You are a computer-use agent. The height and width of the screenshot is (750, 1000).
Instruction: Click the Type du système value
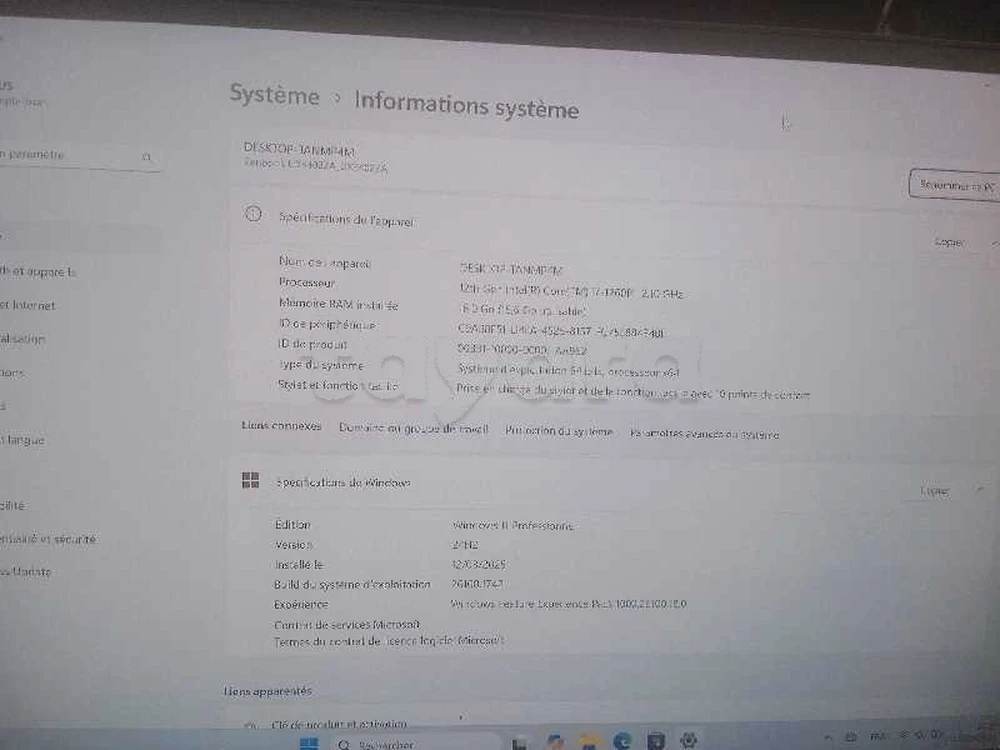point(568,371)
